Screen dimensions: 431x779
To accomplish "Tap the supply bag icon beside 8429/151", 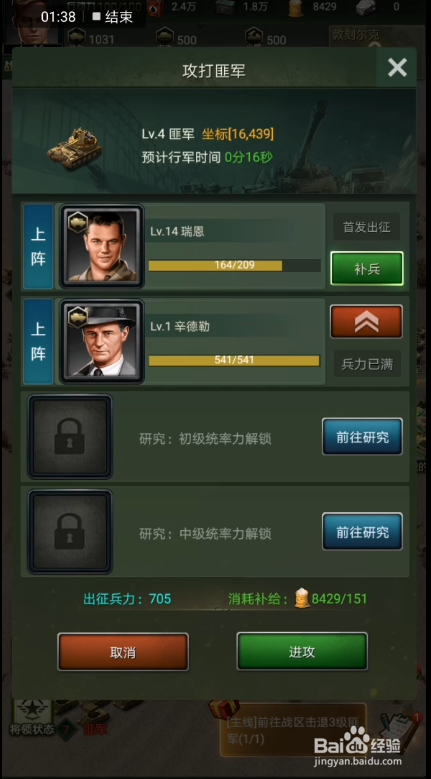I will coord(302,598).
